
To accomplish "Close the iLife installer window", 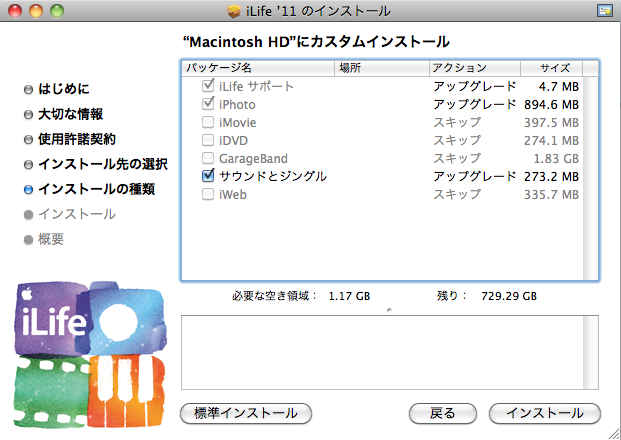I will click(x=15, y=11).
